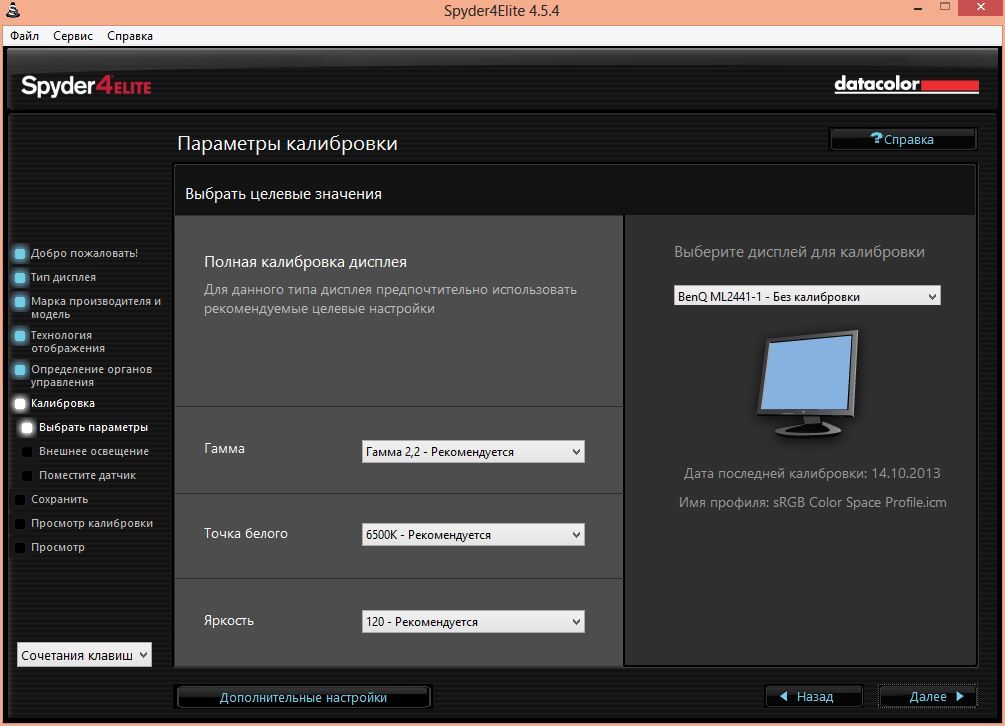Select the Сохранить step checkbox

(x=20, y=500)
